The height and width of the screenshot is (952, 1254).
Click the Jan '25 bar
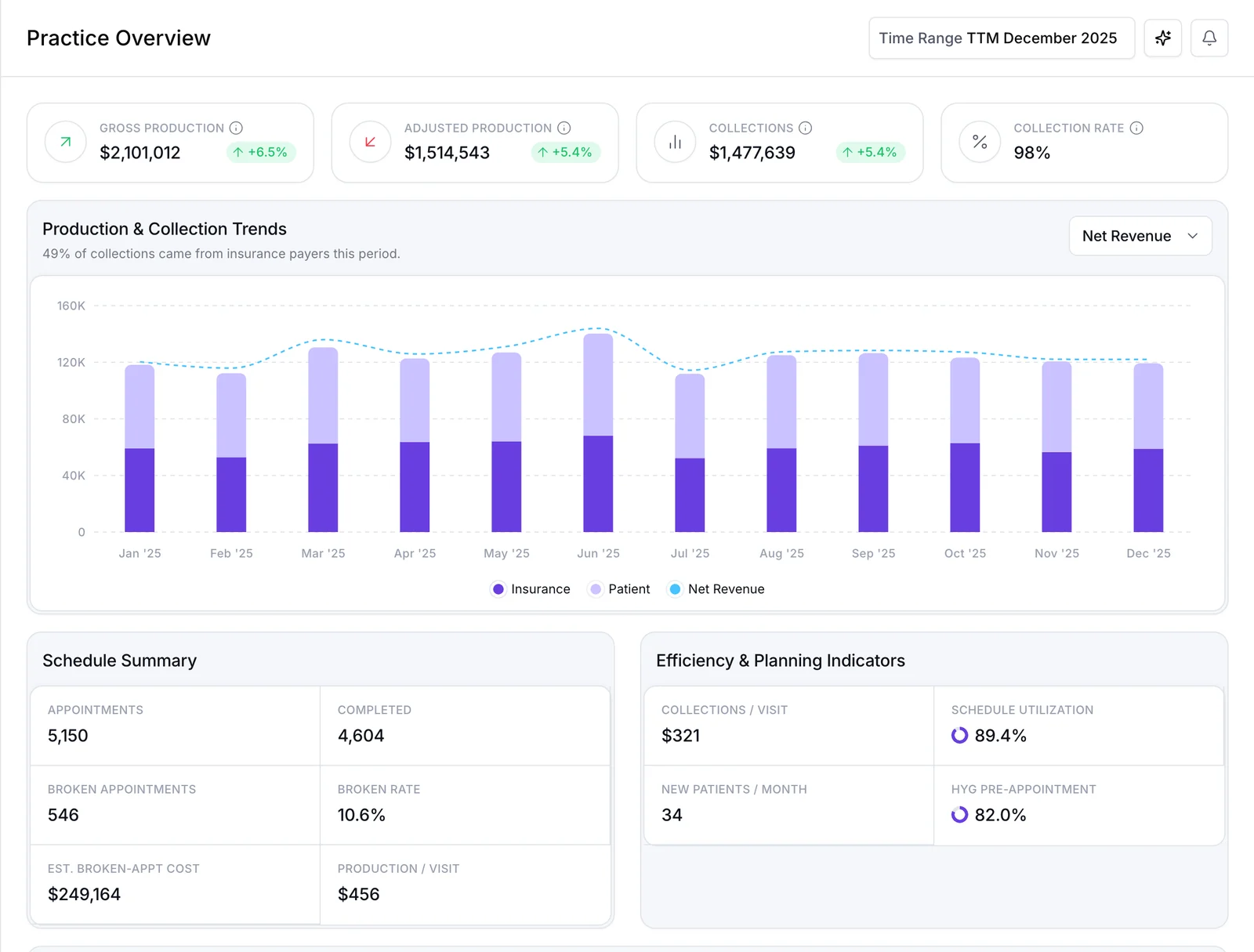click(x=140, y=448)
